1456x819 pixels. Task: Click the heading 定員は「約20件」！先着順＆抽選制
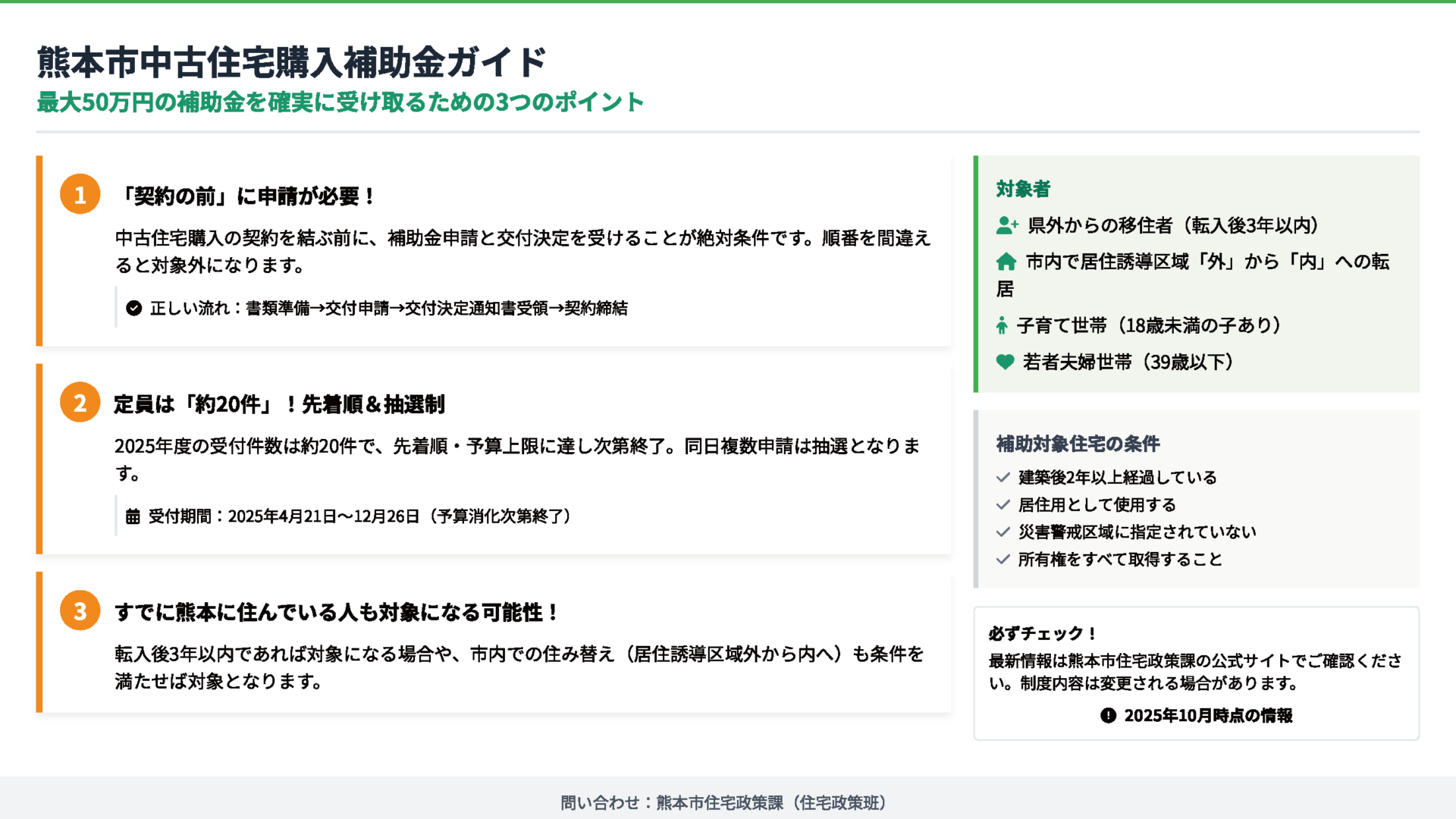point(279,404)
